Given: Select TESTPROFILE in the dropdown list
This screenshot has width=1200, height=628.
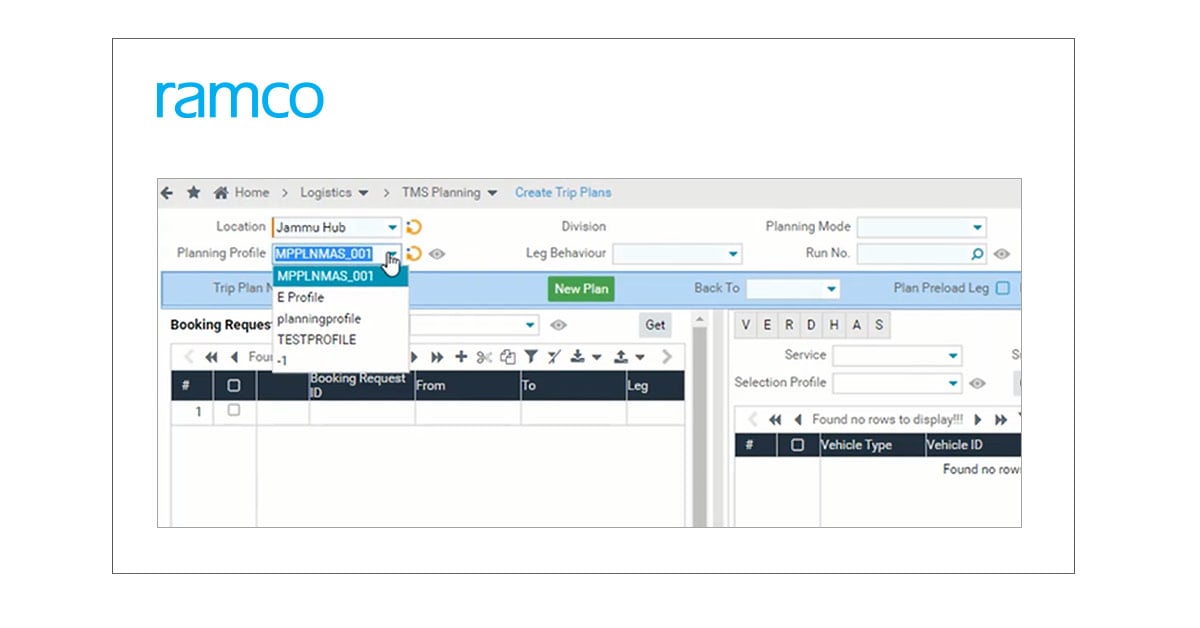Looking at the screenshot, I should point(340,339).
